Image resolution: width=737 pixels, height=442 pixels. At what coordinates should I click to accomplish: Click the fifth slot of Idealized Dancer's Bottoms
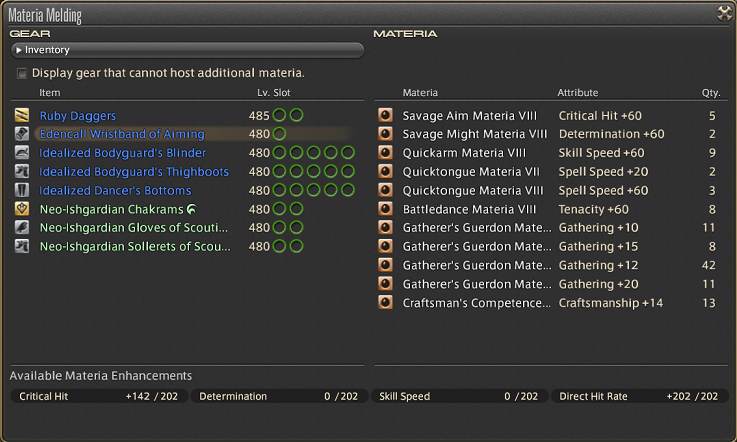[x=348, y=190]
